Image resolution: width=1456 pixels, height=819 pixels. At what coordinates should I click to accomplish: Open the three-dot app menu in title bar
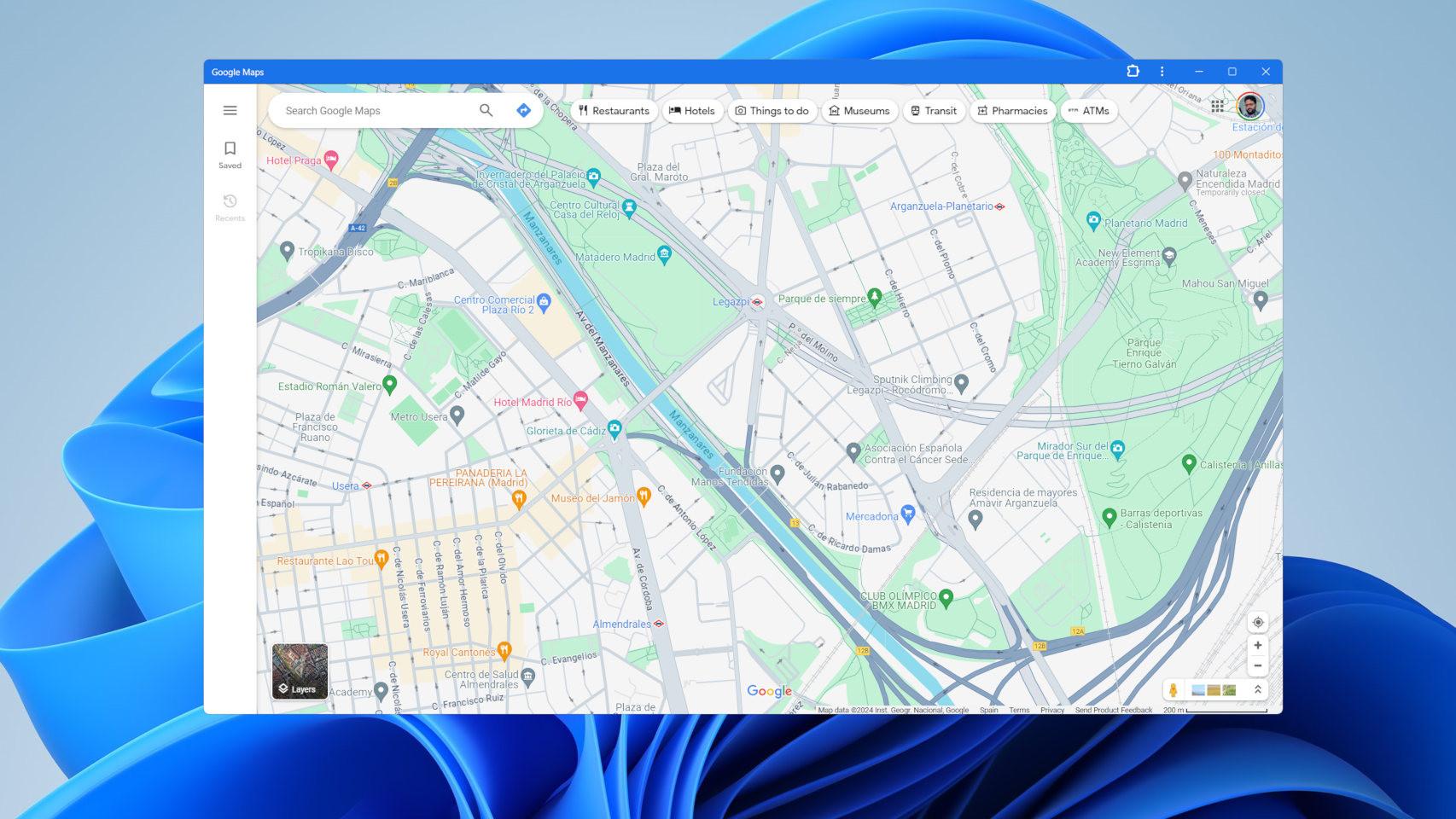[x=1162, y=72]
